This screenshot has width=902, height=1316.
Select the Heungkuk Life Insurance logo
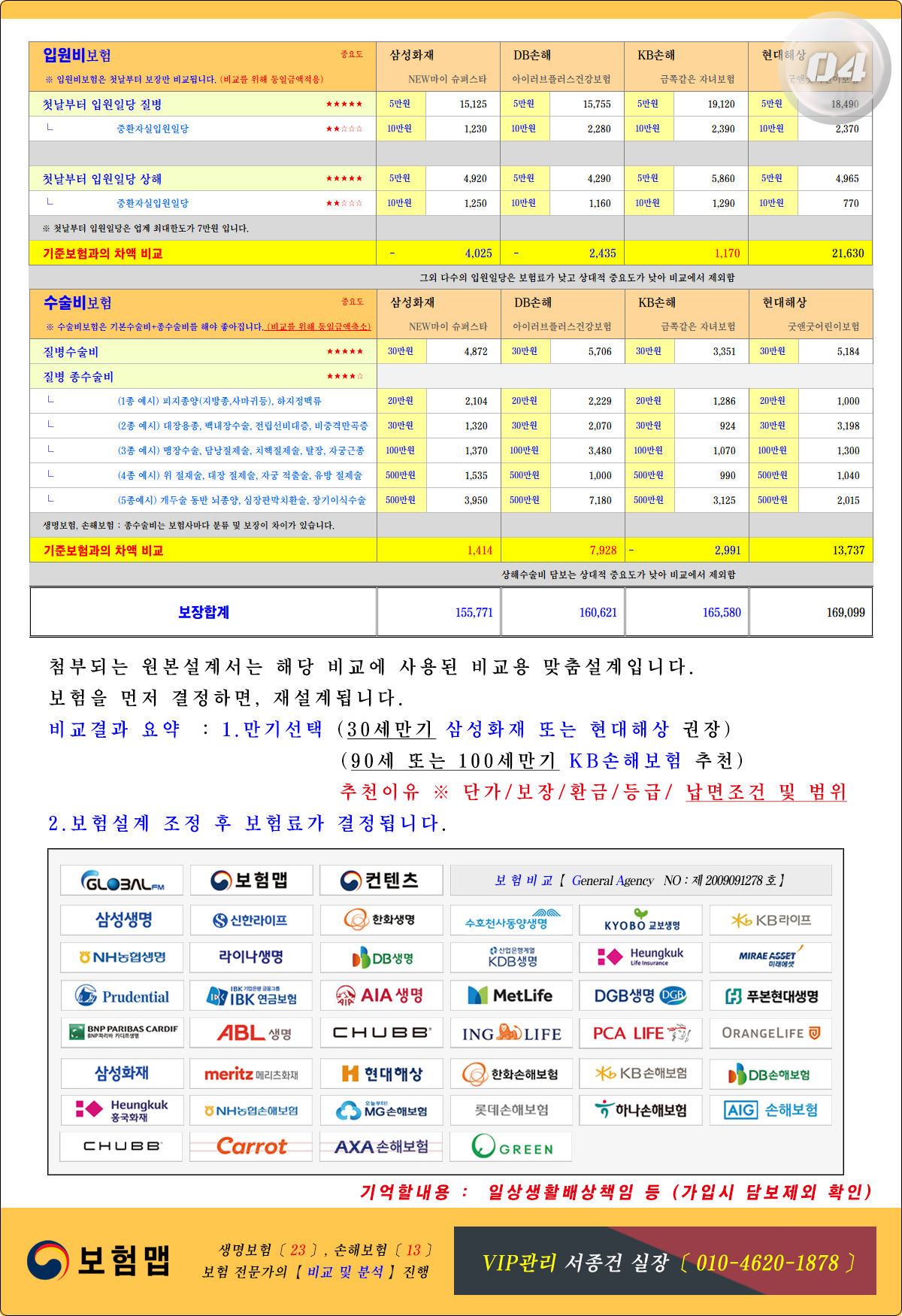(641, 957)
